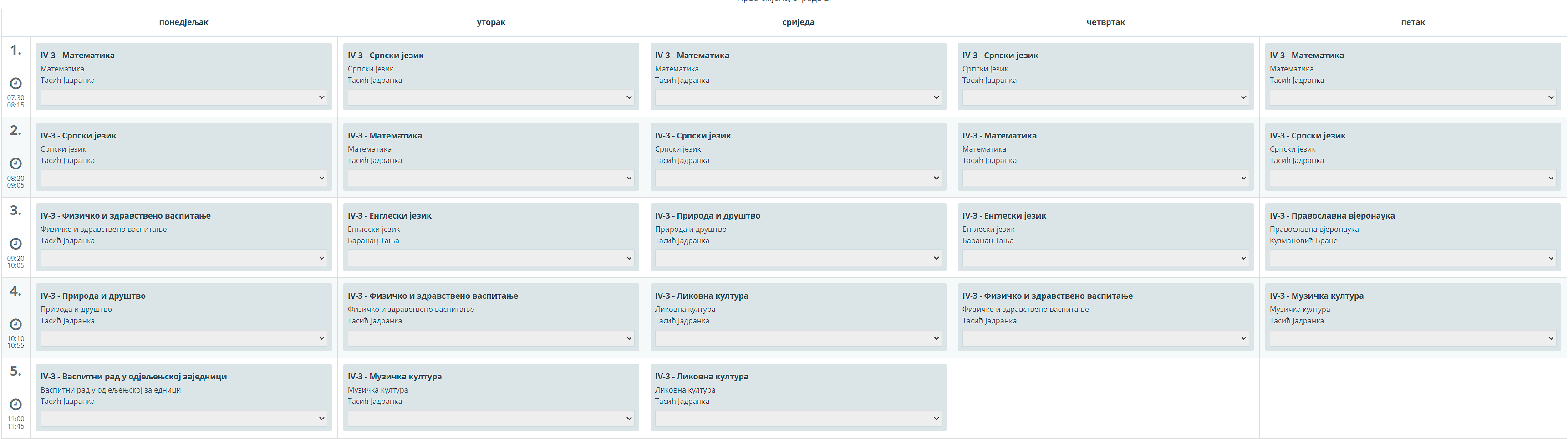Click the clock icon for period 4
The width and height of the screenshot is (1568, 439).
point(16,324)
